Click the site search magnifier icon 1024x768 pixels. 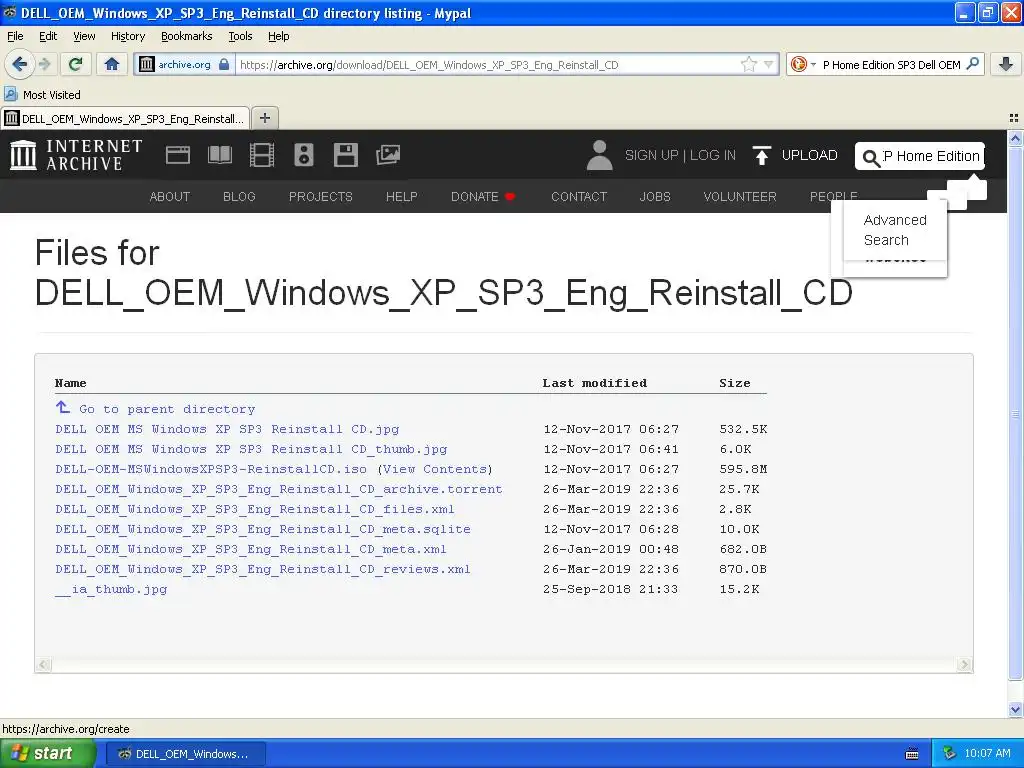[x=871, y=157]
